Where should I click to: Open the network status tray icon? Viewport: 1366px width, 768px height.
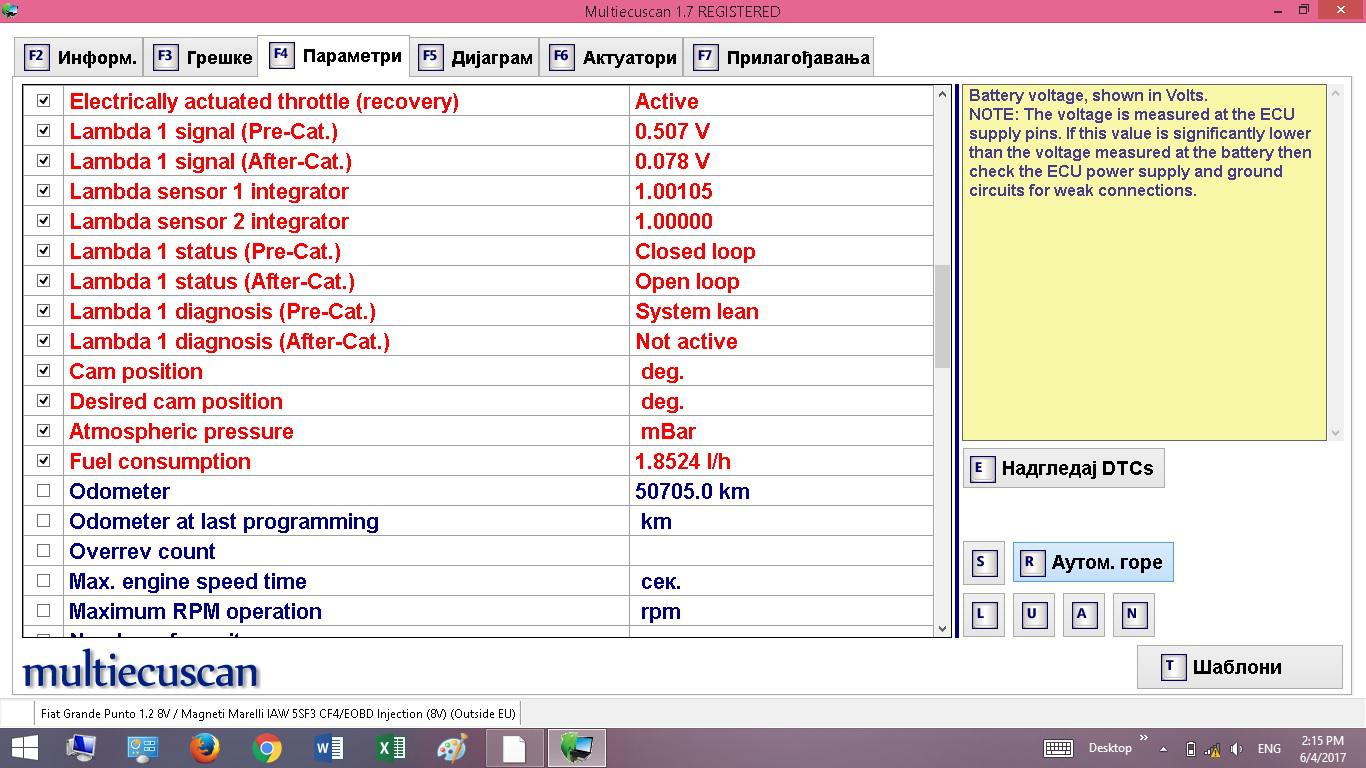(1213, 749)
